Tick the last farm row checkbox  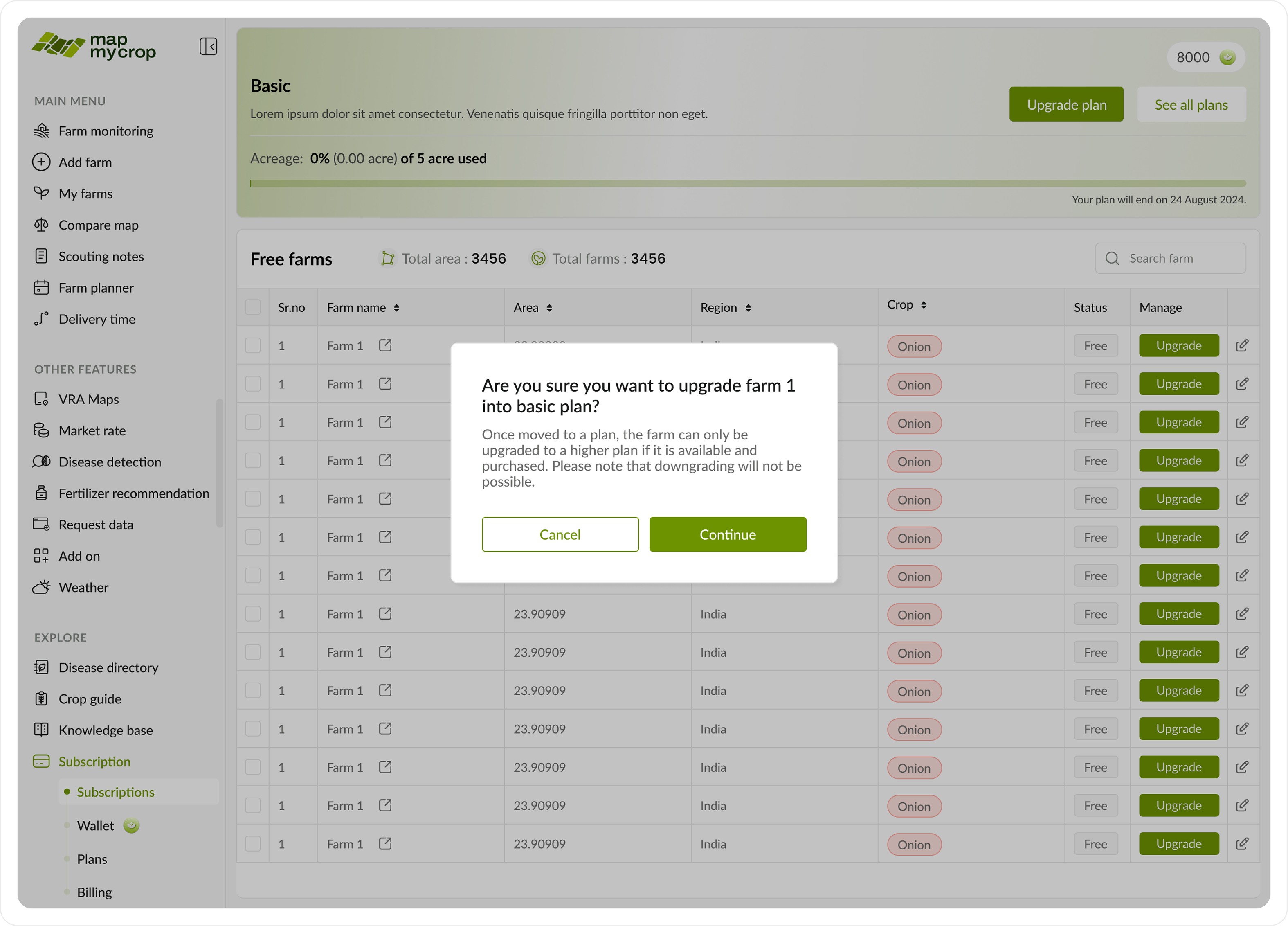click(x=253, y=844)
